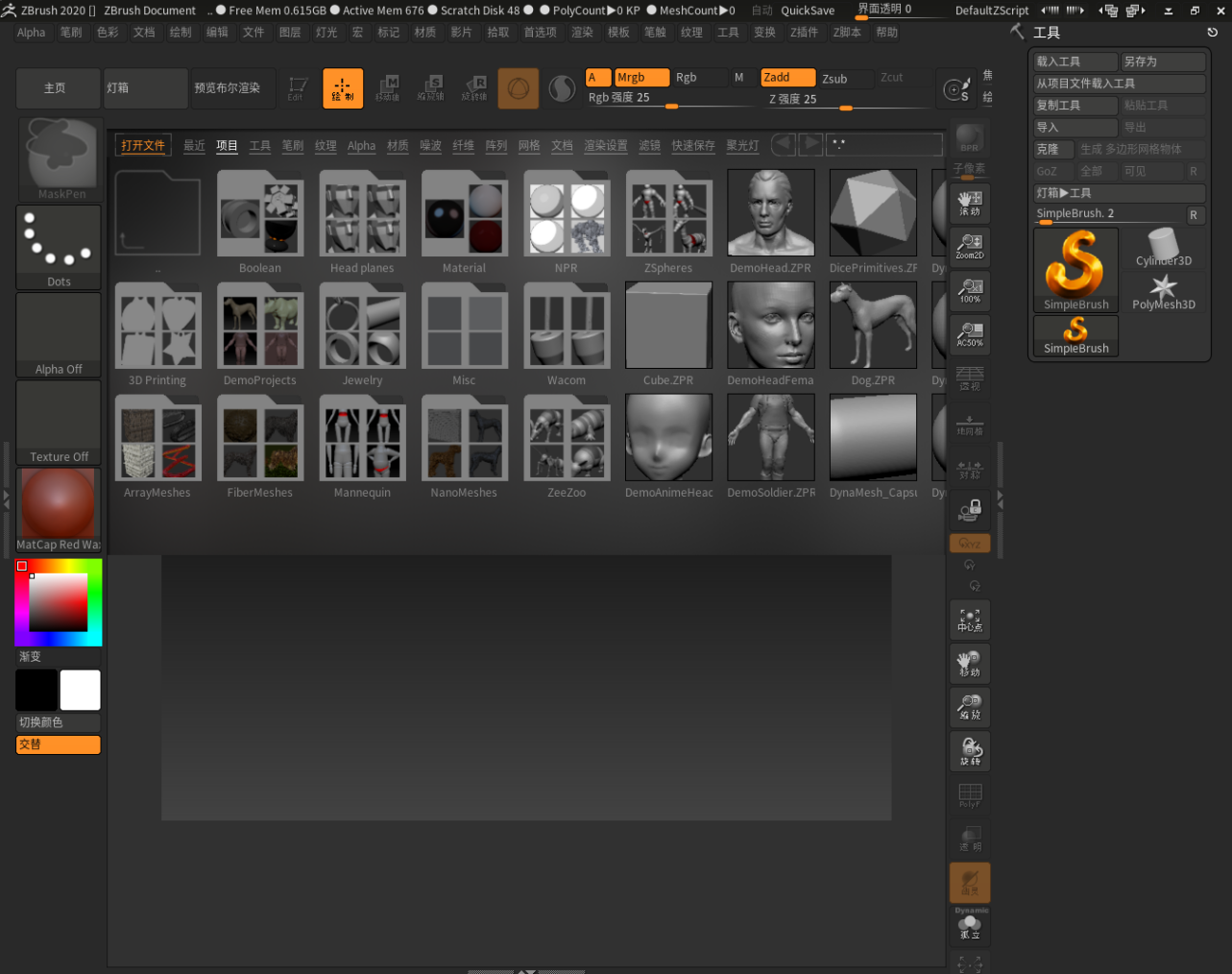The image size is (1232, 974).
Task: Click the AC50% antialiased view icon
Action: pos(970,335)
